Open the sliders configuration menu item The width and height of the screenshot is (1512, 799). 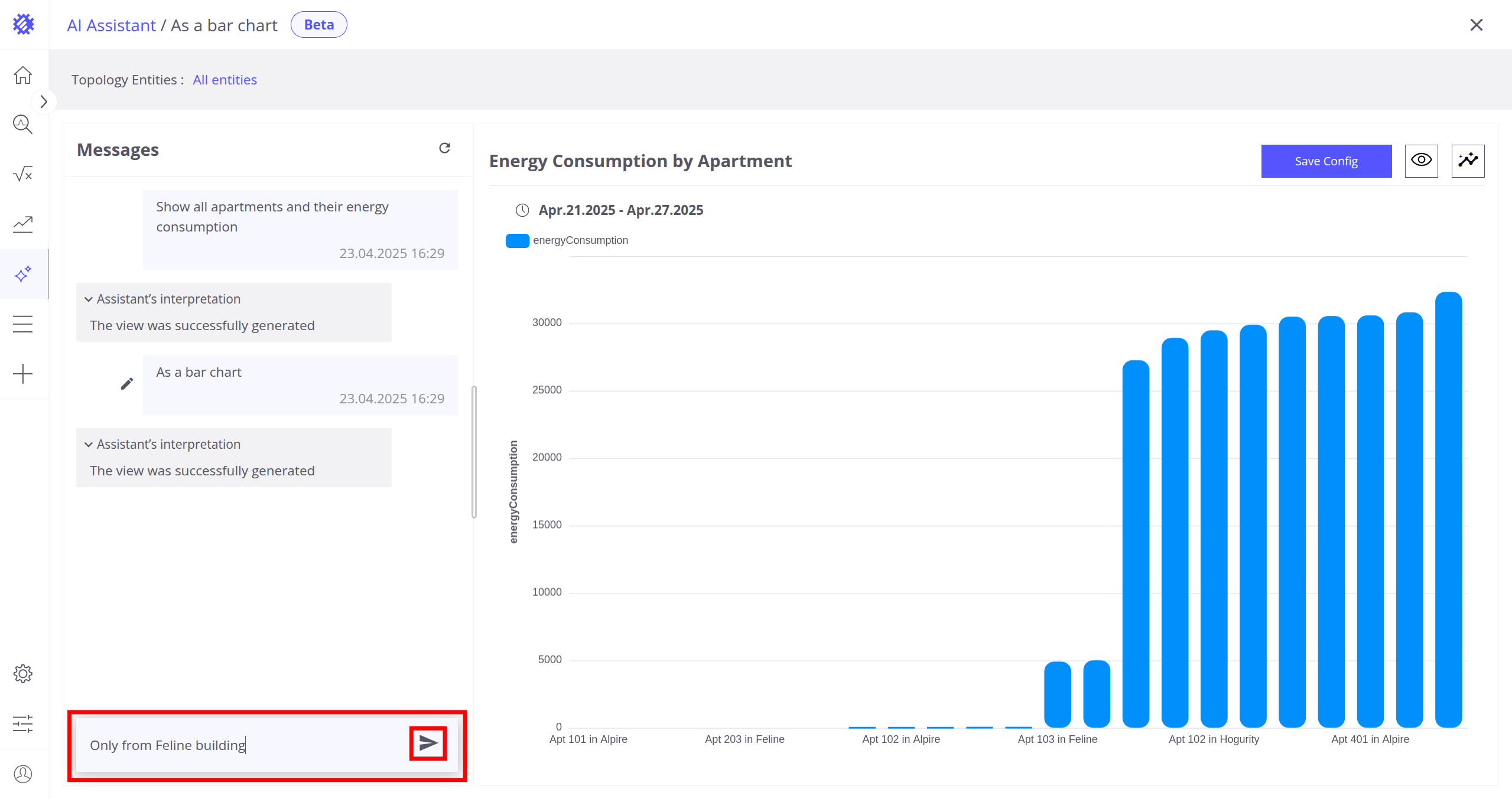23,723
